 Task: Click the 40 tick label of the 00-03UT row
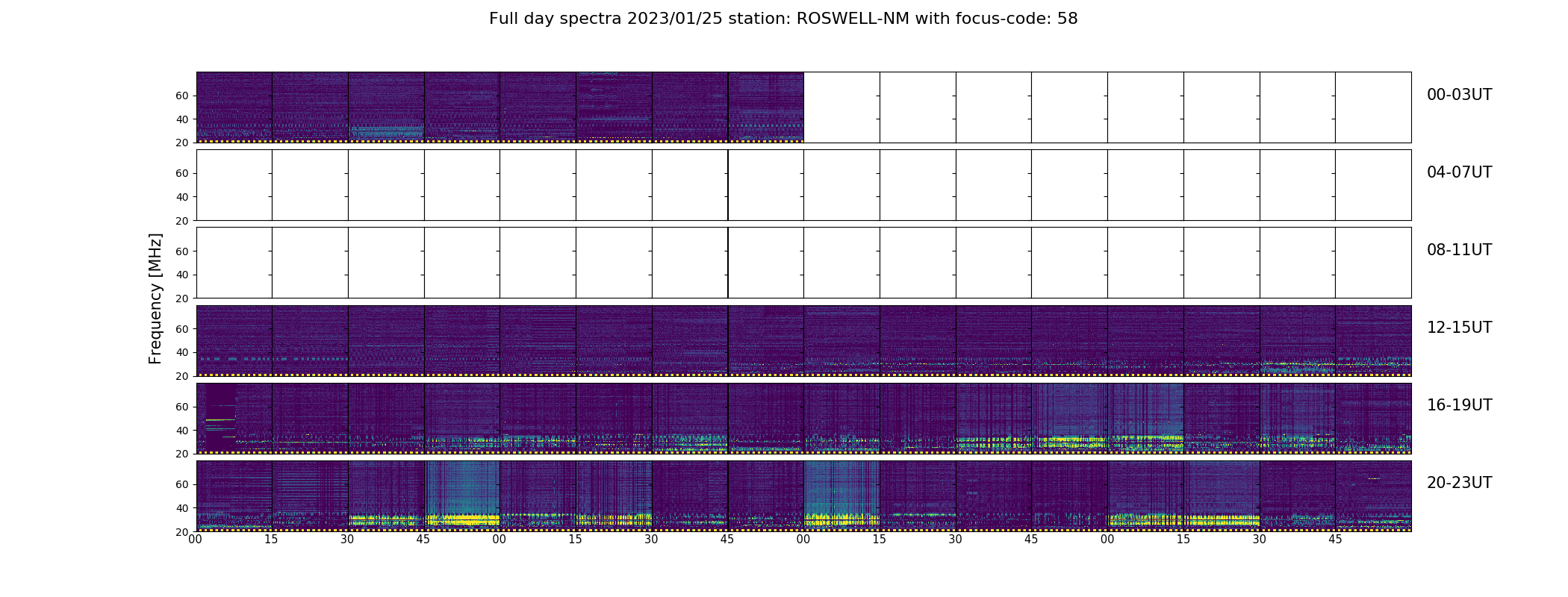(x=182, y=119)
